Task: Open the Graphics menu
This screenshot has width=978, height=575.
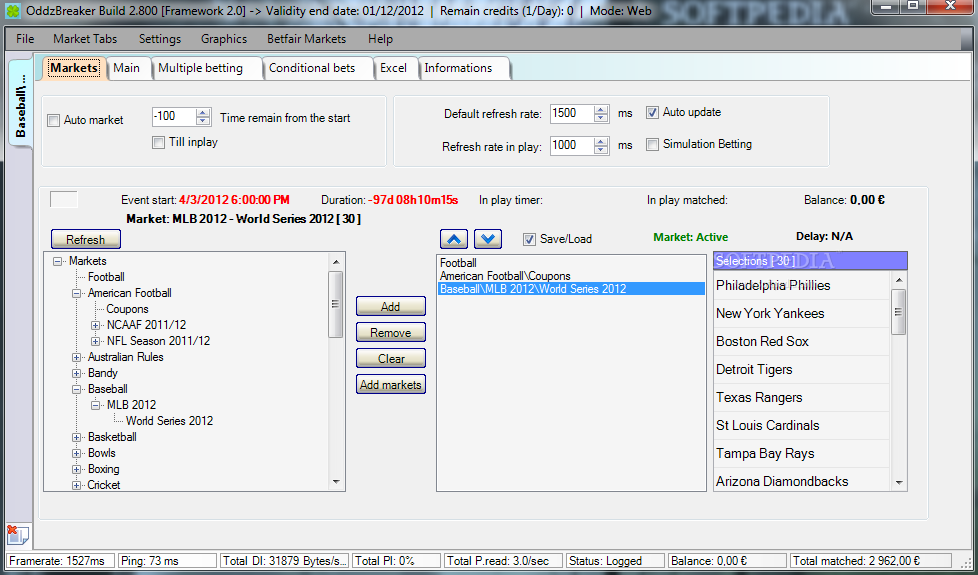Action: pos(224,39)
